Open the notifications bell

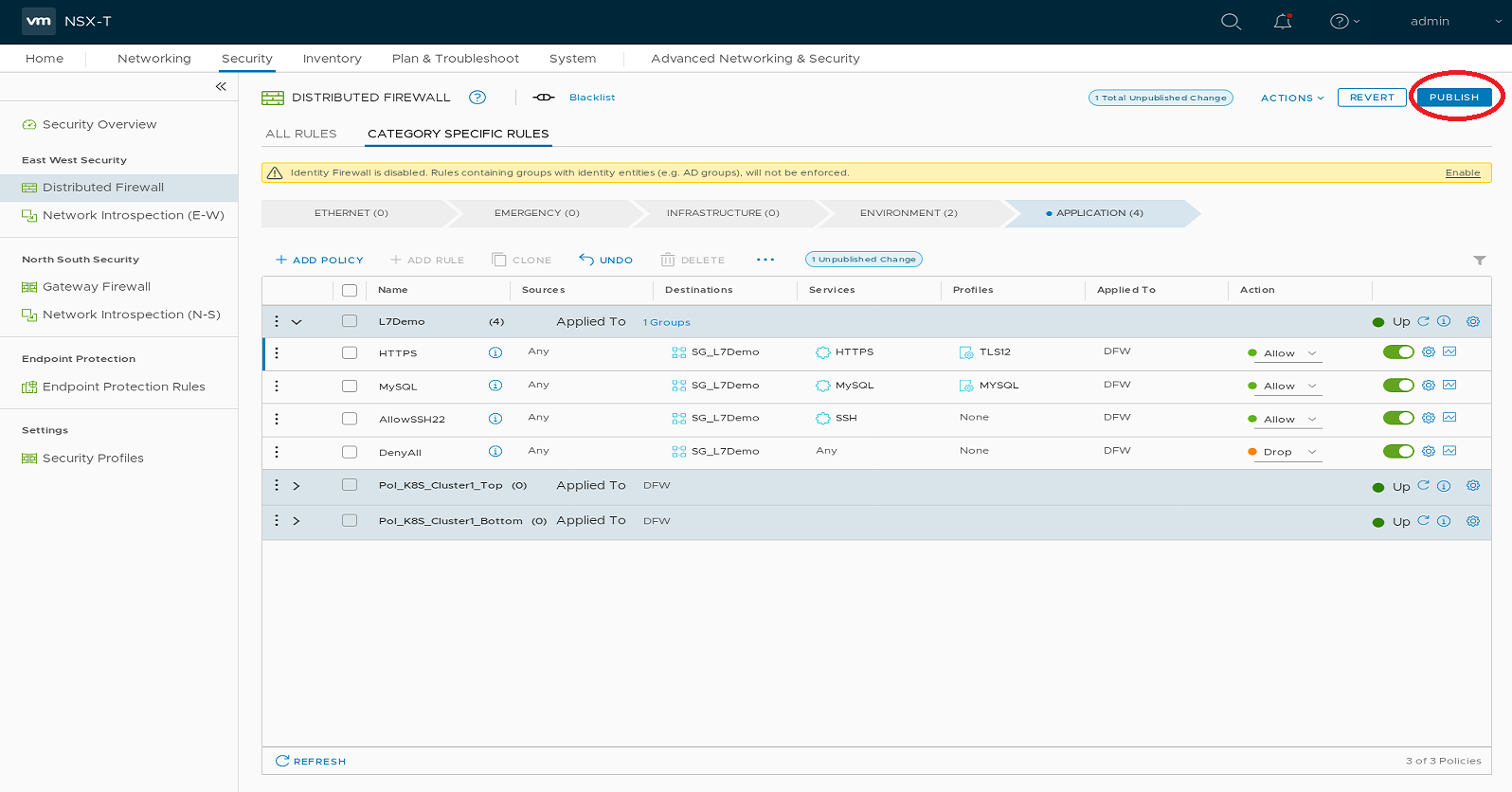(1283, 22)
